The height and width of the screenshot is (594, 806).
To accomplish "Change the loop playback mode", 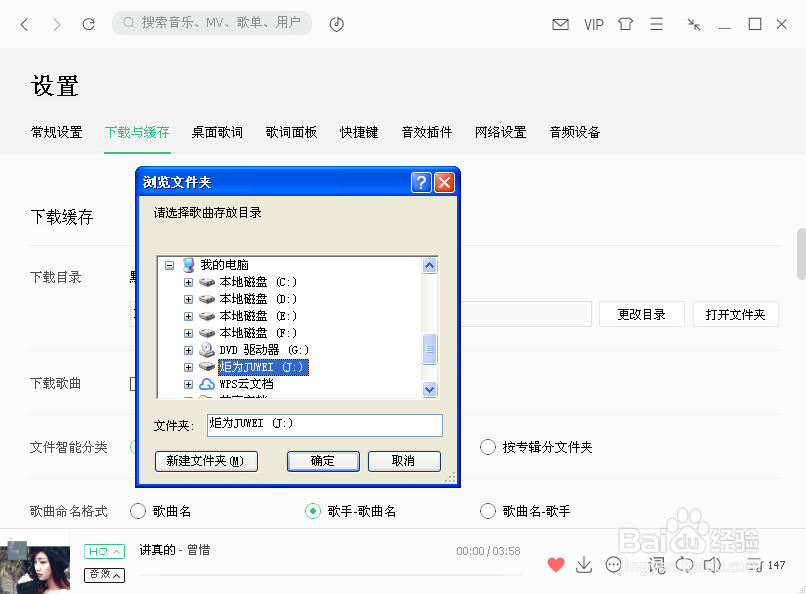I will coord(685,565).
